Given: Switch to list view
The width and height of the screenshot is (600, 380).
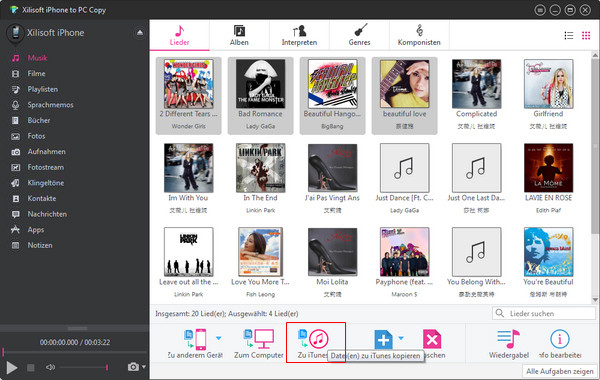Looking at the screenshot, I should coord(569,36).
